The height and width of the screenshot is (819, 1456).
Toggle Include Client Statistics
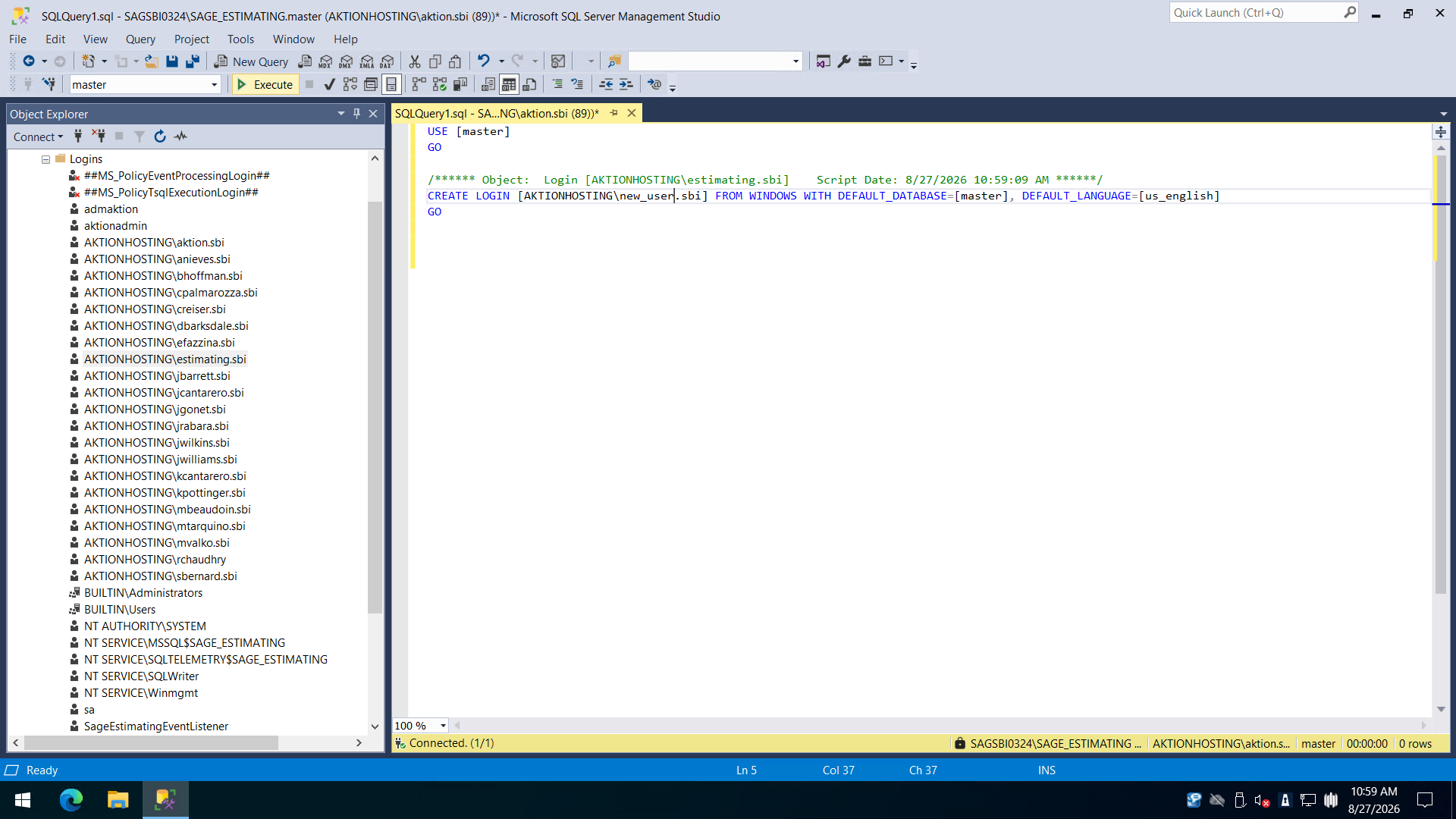(460, 84)
